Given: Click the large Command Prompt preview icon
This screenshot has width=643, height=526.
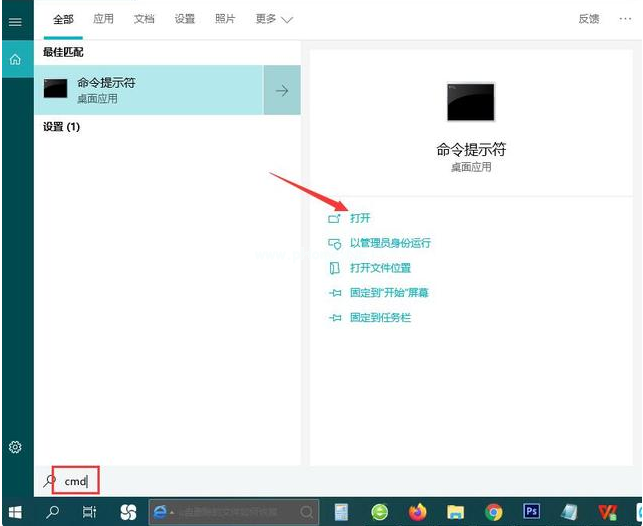Looking at the screenshot, I should pos(470,102).
